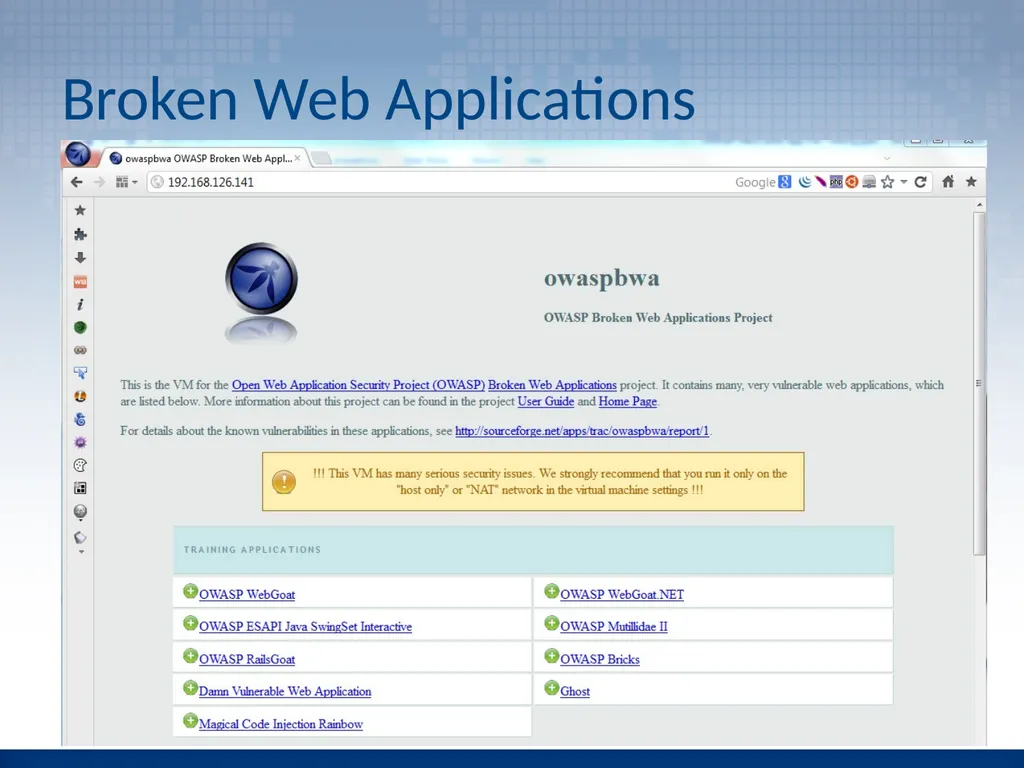Open the OWASP RailsGoat link

(x=247, y=659)
